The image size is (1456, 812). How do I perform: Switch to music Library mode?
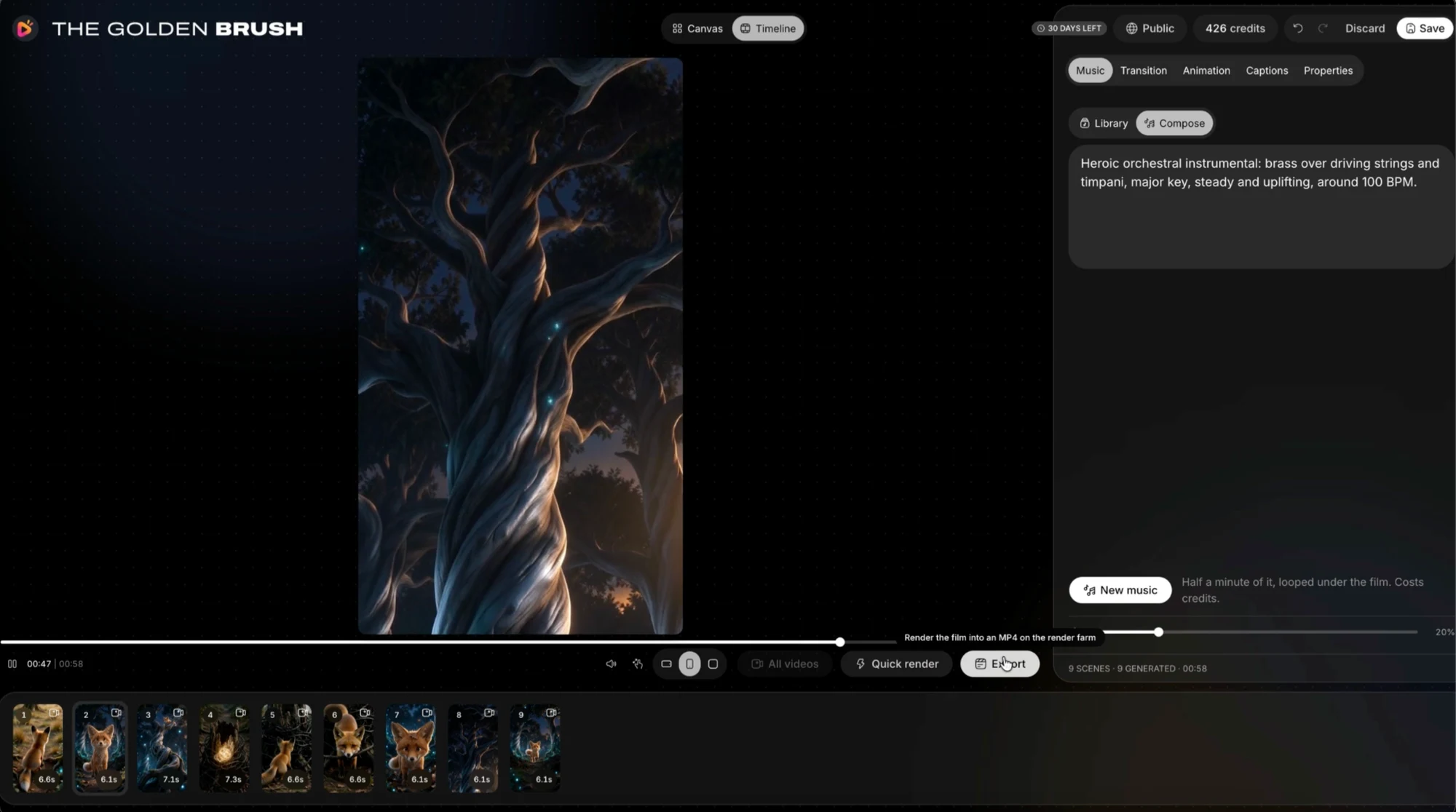pos(1103,123)
